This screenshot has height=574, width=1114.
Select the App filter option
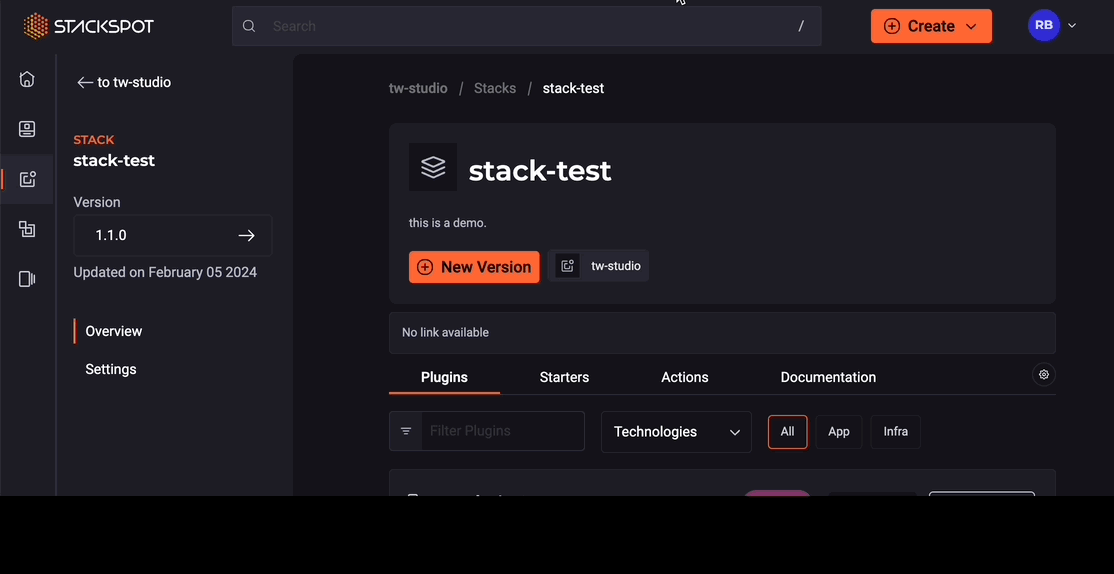[838, 432]
